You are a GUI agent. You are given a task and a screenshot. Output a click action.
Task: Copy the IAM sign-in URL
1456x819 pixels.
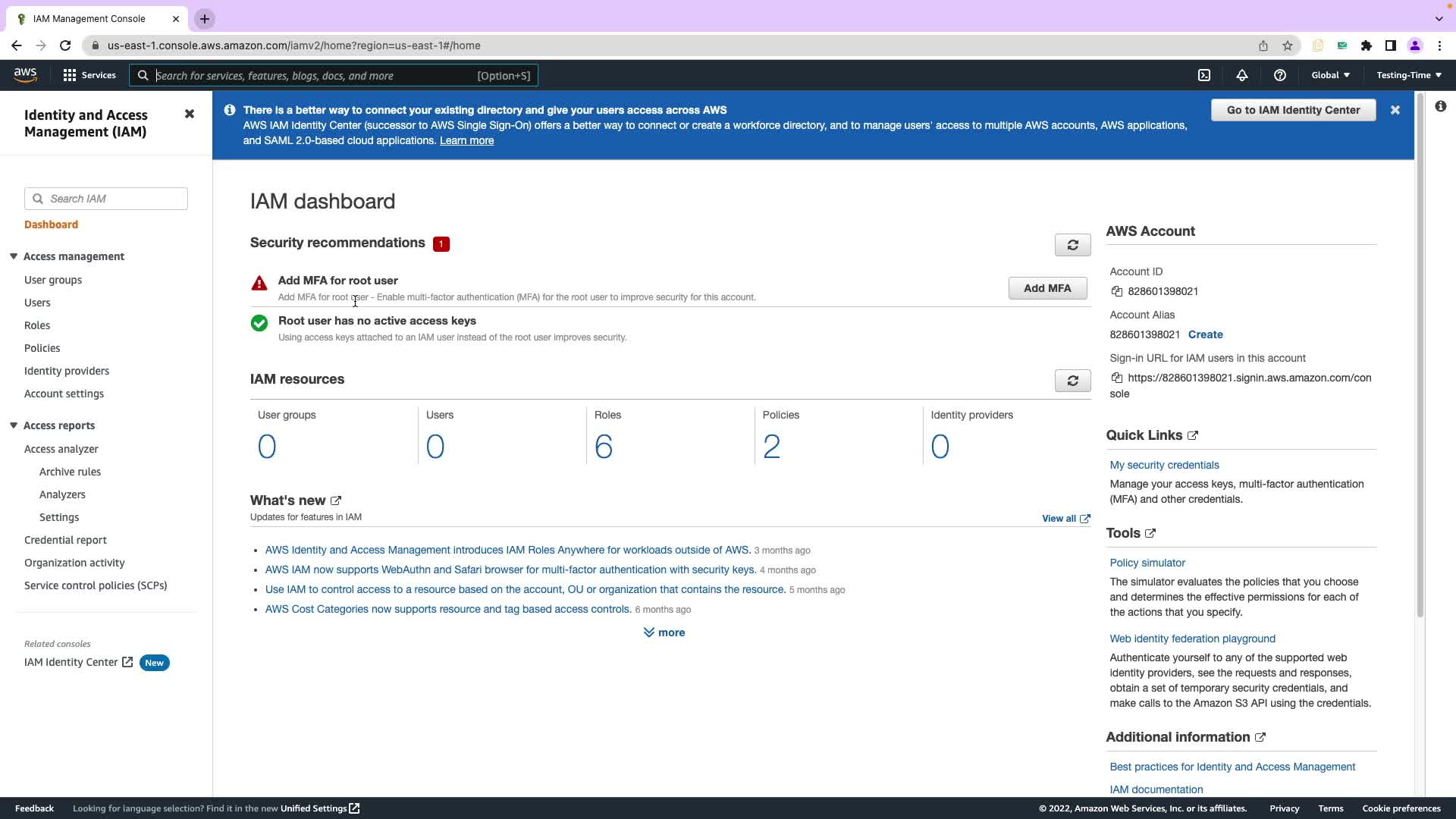[1116, 378]
